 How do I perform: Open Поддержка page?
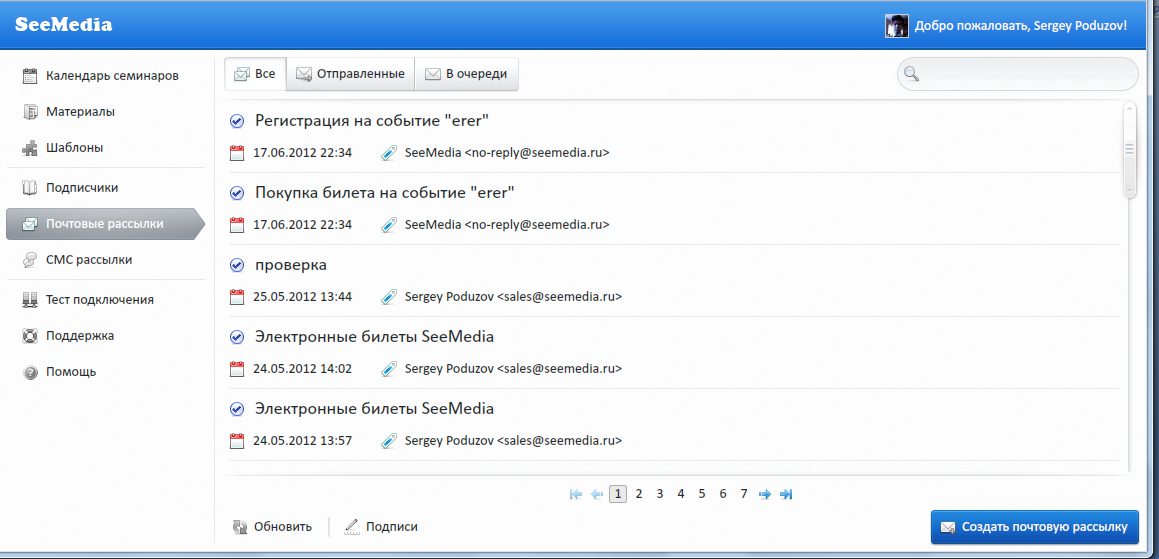(68, 335)
